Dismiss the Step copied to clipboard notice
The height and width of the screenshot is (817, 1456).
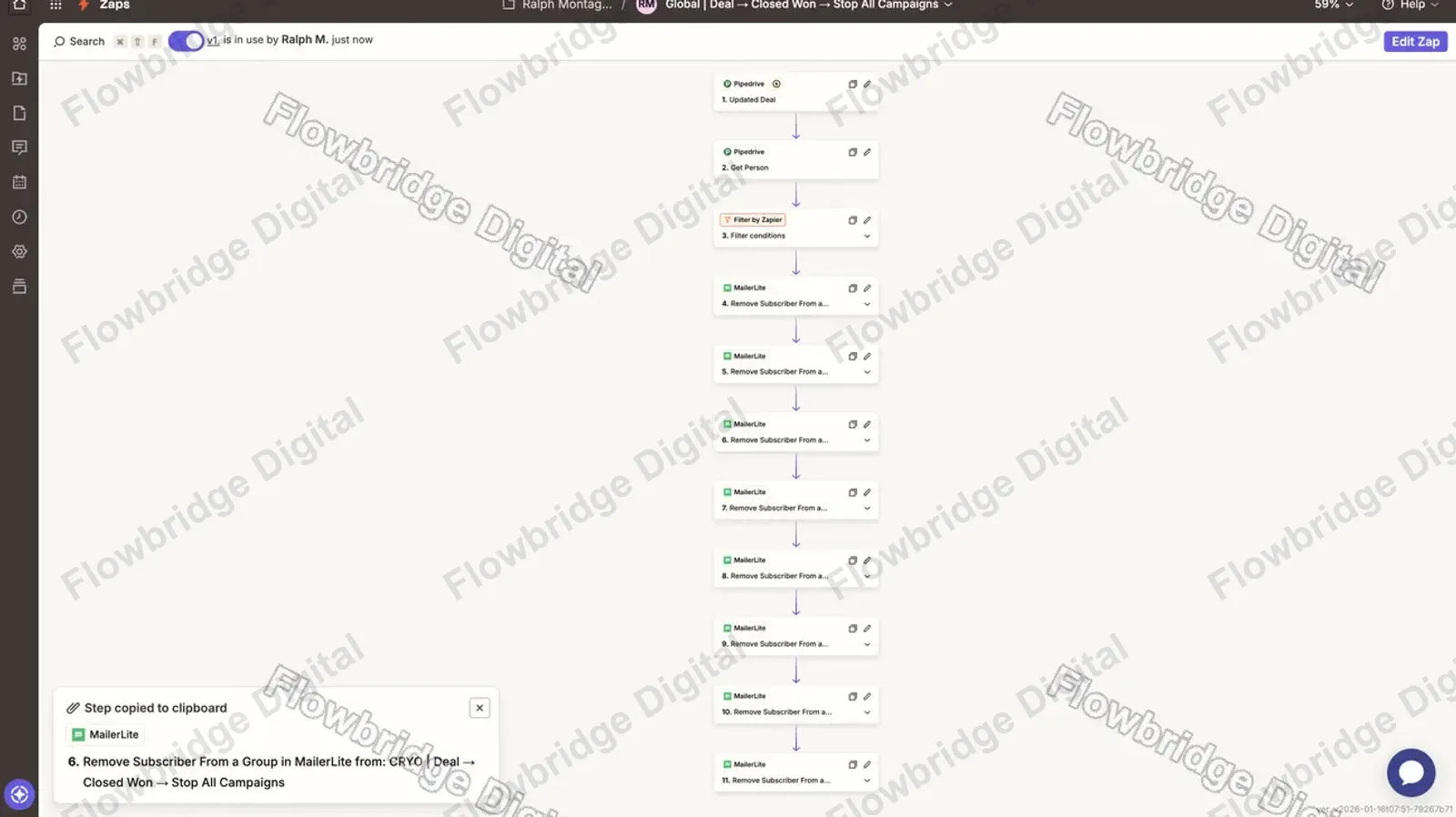(480, 708)
